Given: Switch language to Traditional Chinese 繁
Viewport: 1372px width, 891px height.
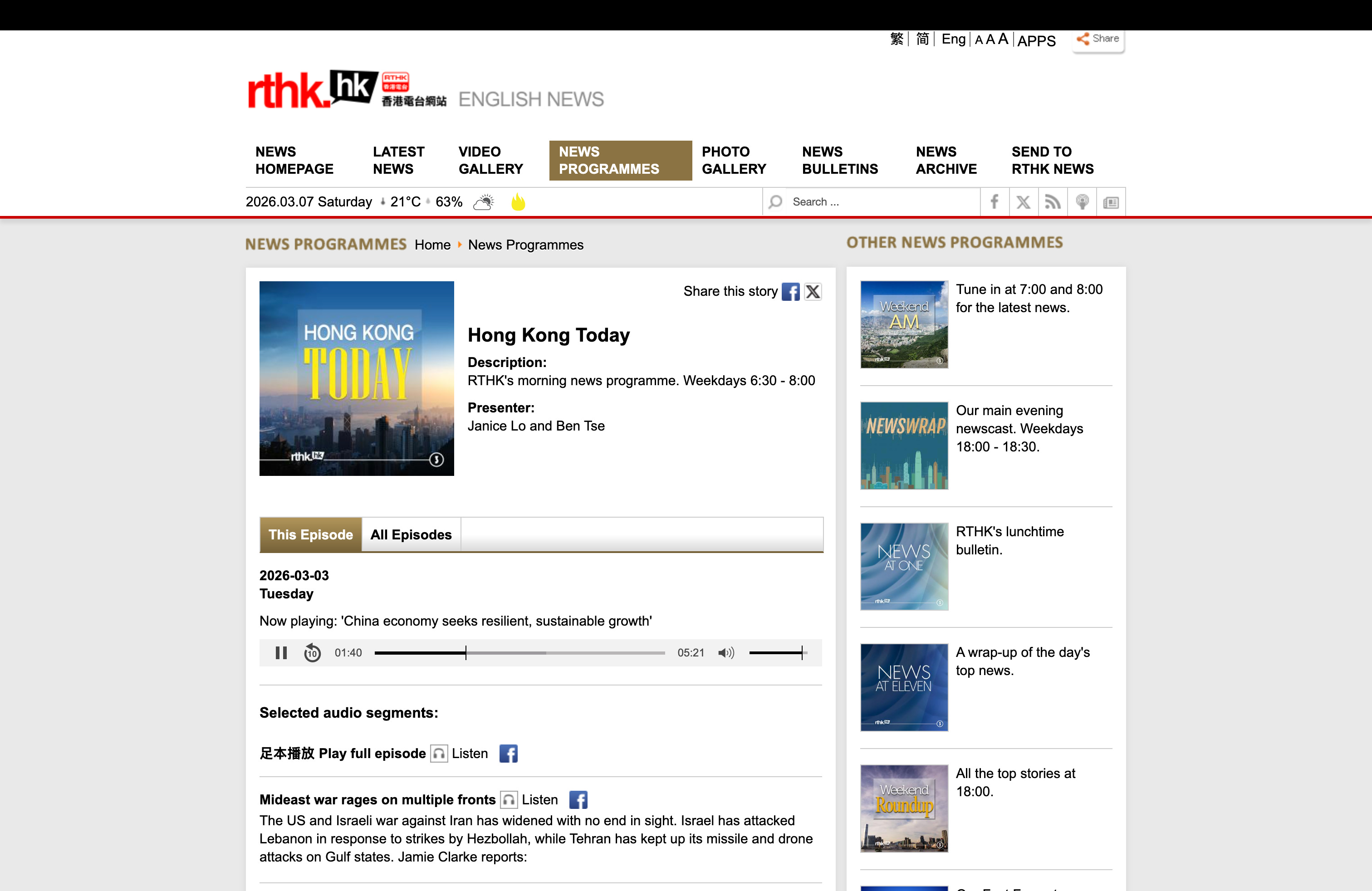Looking at the screenshot, I should (x=897, y=39).
